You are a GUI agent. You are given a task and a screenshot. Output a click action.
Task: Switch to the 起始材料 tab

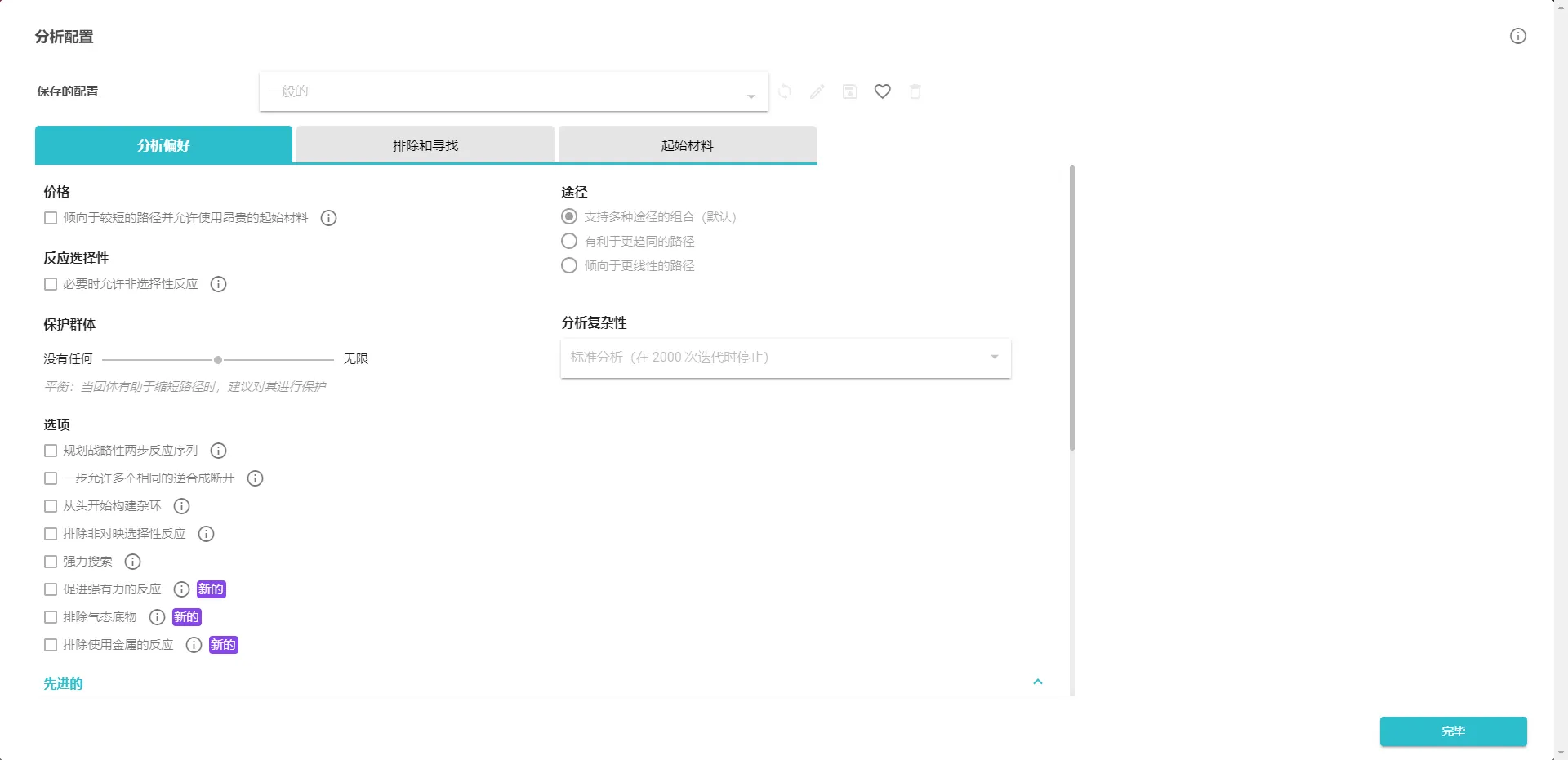point(687,145)
